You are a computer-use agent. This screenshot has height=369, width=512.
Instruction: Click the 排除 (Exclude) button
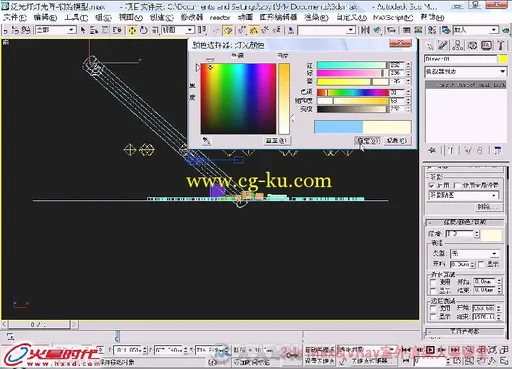click(x=488, y=207)
